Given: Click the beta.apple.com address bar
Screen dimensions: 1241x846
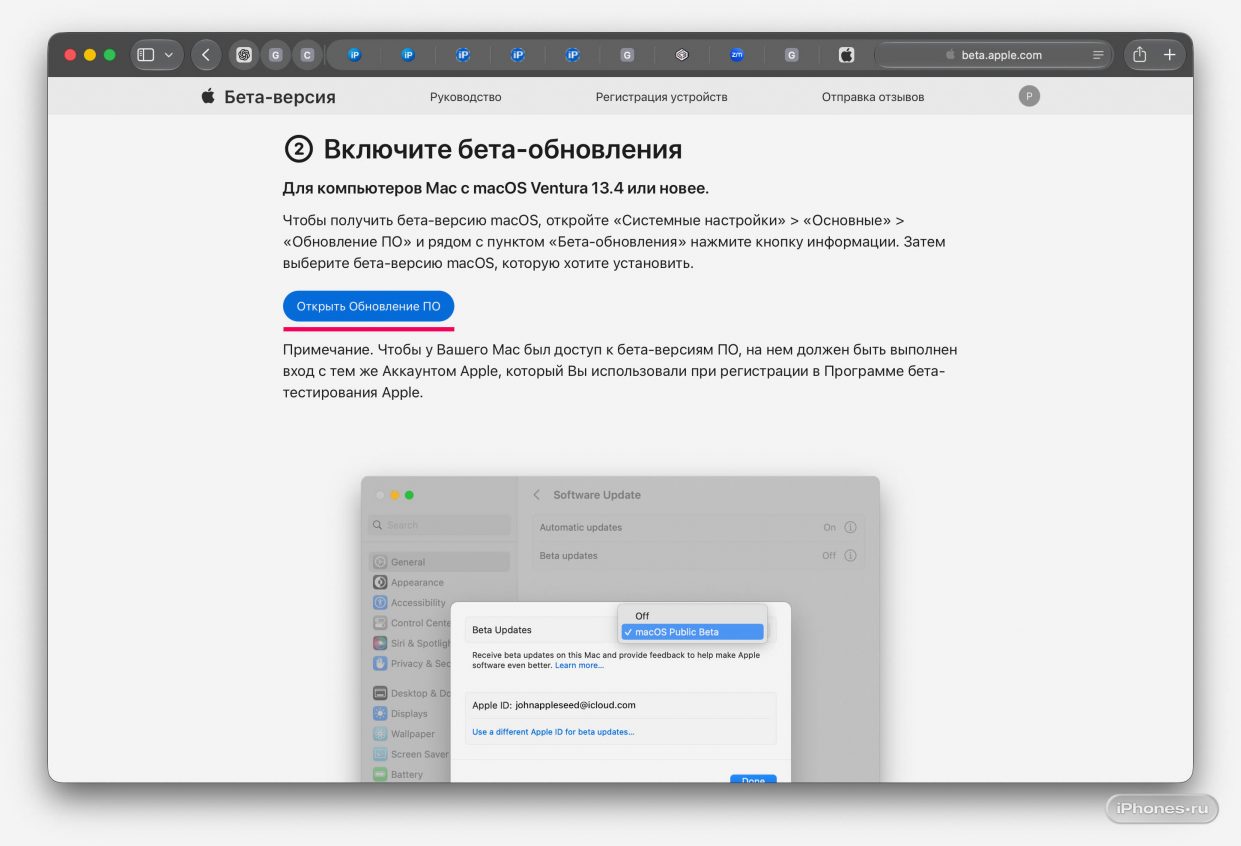Looking at the screenshot, I should (993, 55).
